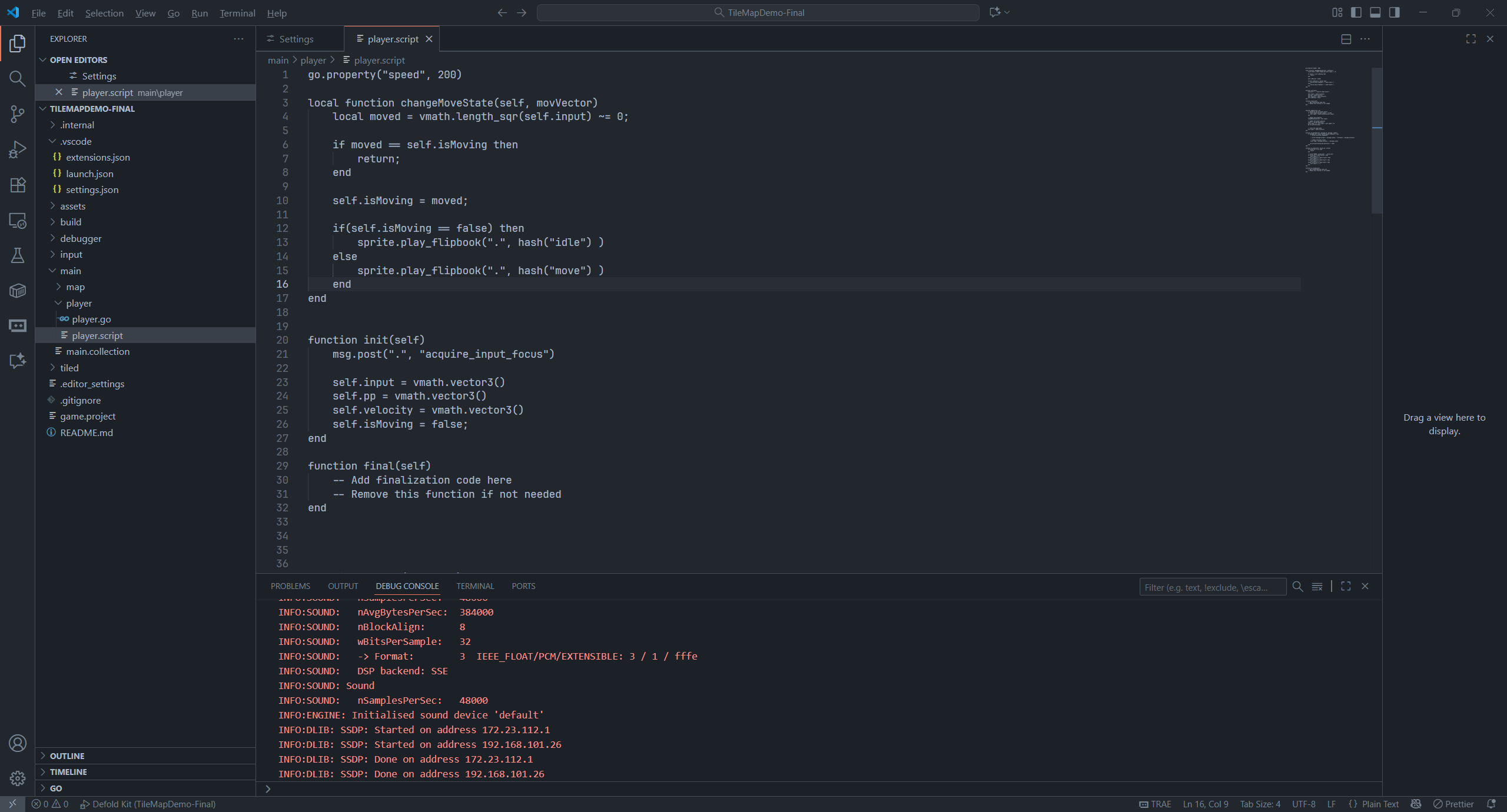Image resolution: width=1507 pixels, height=812 pixels.
Task: Click the Manage gear icon
Action: (x=18, y=778)
